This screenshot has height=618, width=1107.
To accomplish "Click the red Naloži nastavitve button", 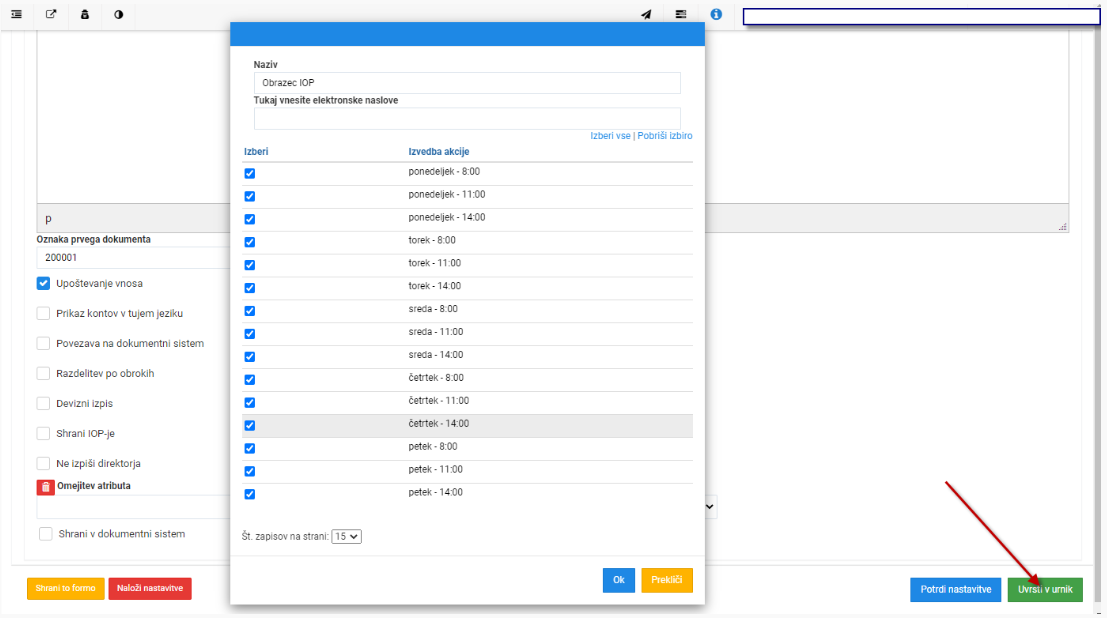I will (x=150, y=588).
